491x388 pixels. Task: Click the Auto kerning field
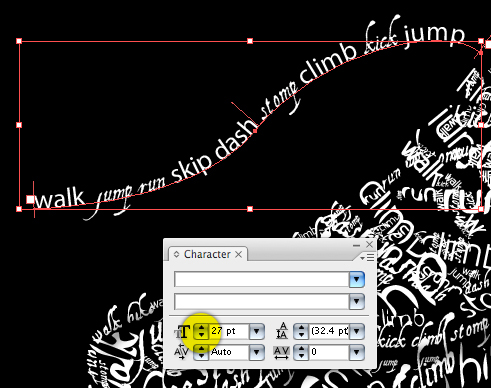coord(229,352)
